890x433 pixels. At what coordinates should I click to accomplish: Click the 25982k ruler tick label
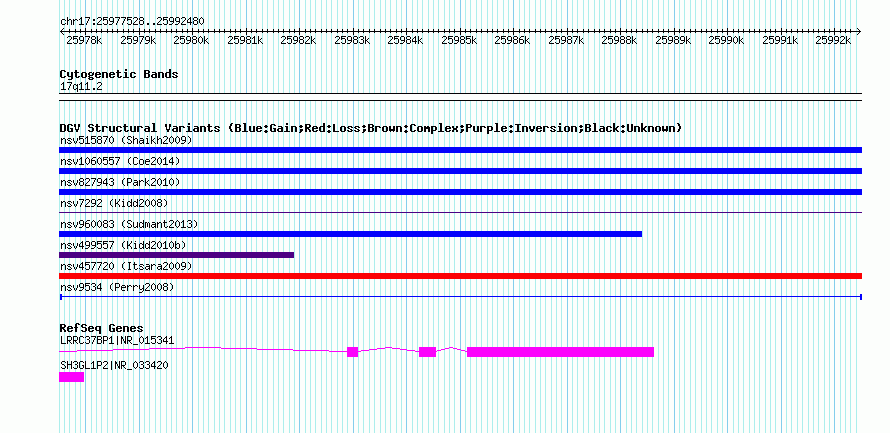pos(299,40)
